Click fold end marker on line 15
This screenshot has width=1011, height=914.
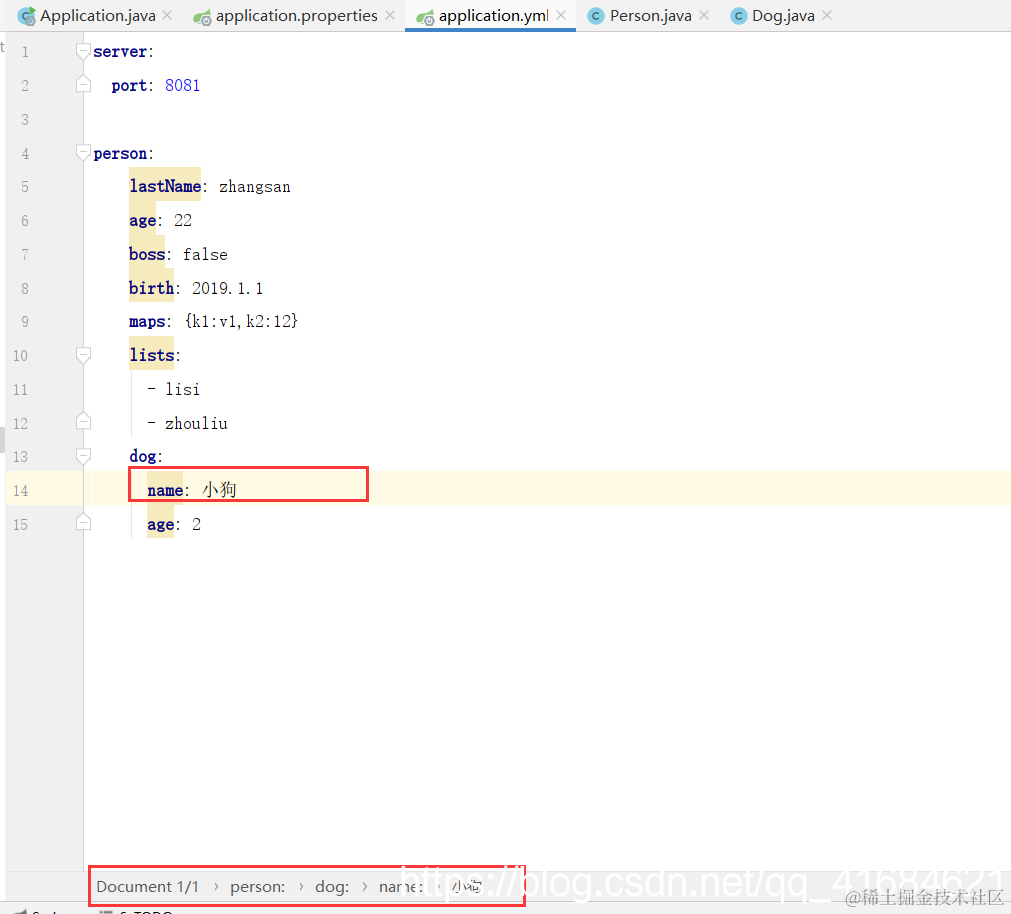point(83,521)
